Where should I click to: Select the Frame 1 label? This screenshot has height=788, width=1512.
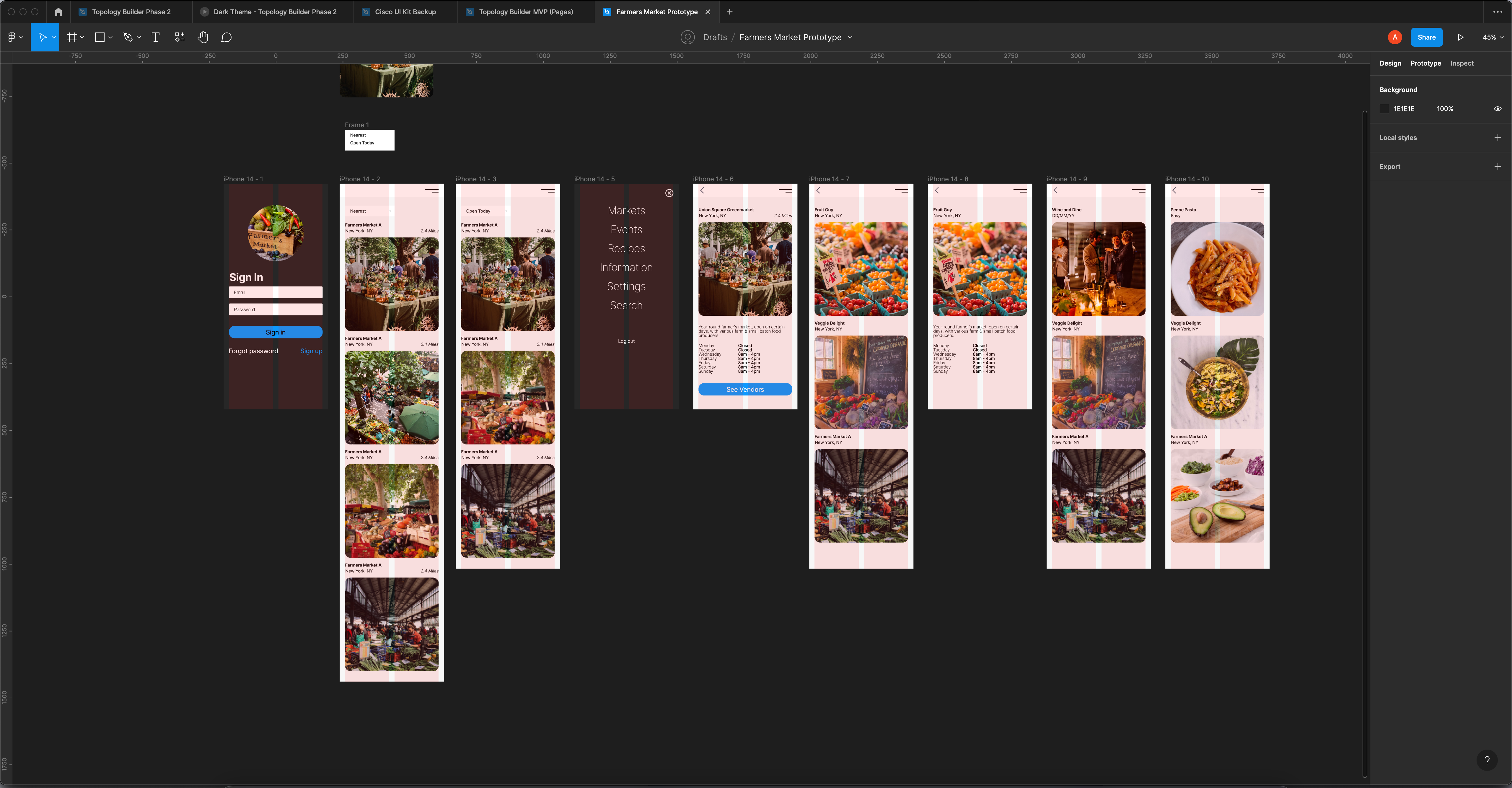(357, 125)
